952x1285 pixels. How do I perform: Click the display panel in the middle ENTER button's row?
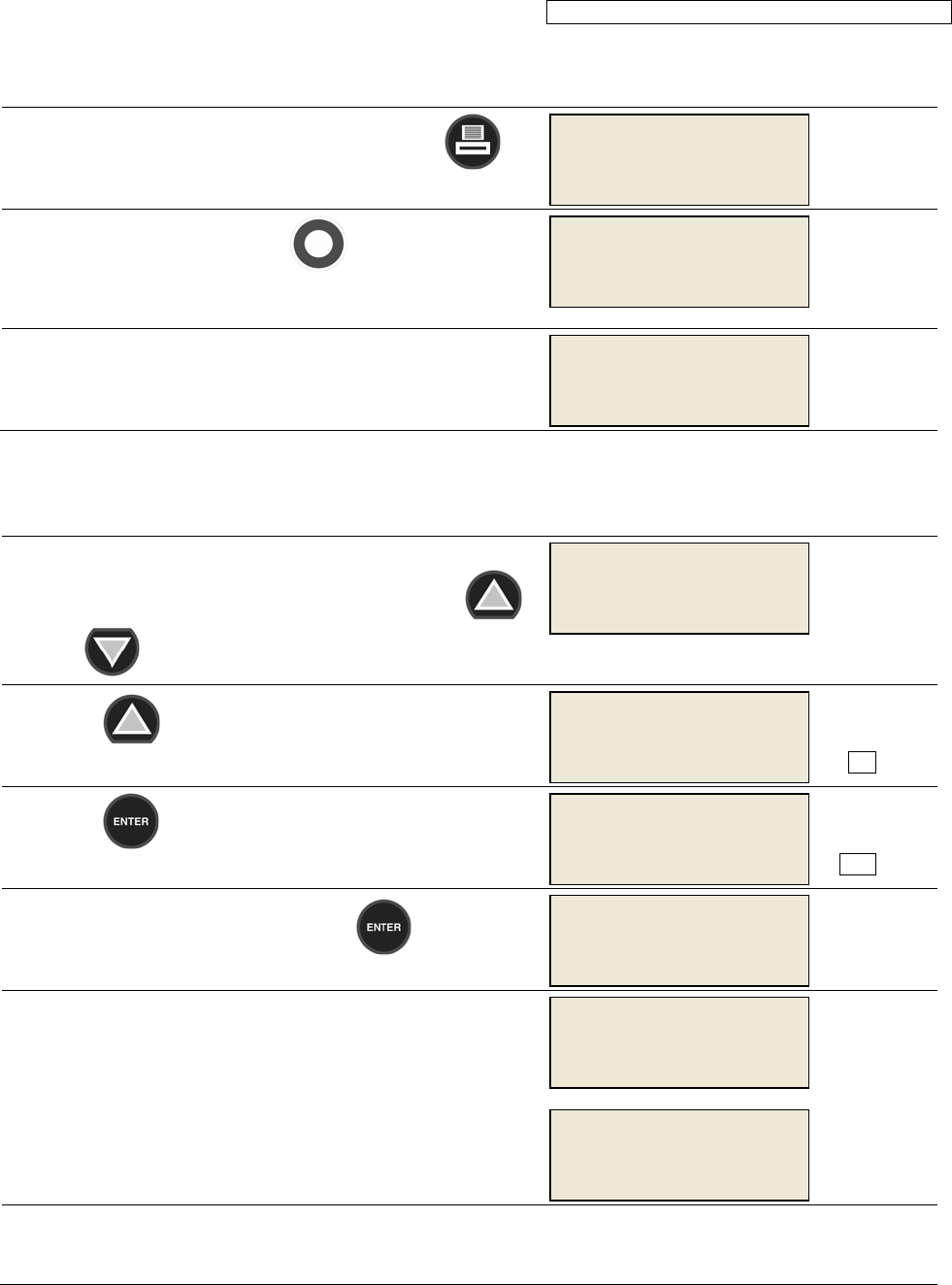679,940
